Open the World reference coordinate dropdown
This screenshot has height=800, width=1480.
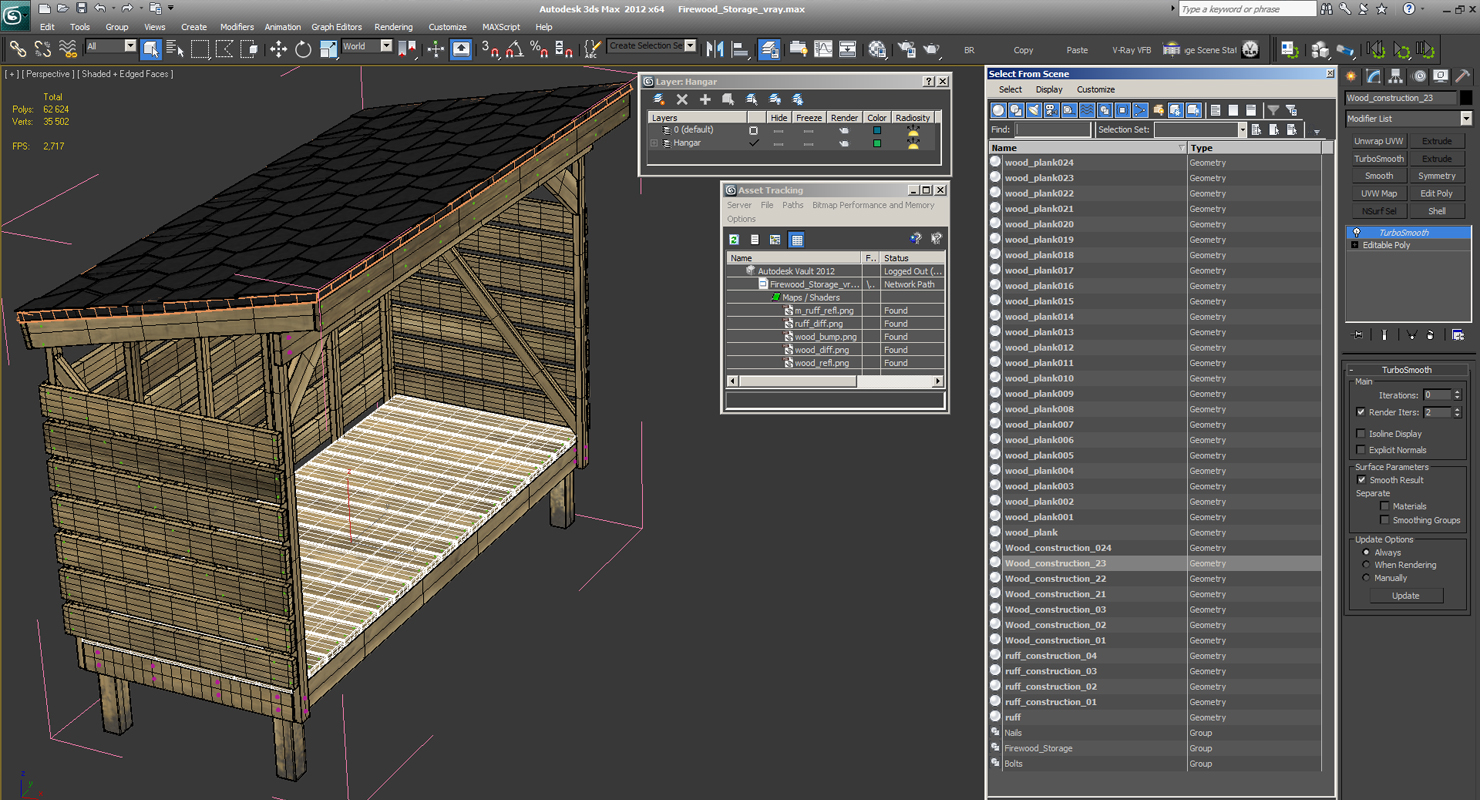point(367,46)
